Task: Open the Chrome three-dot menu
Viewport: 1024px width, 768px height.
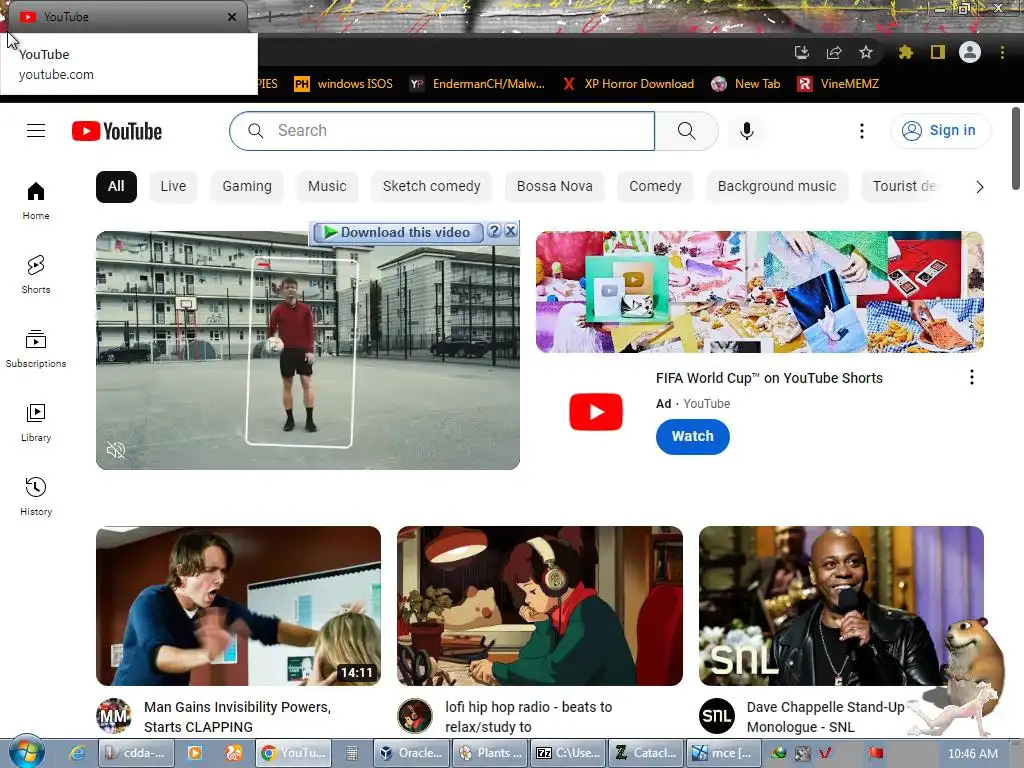Action: click(x=1002, y=52)
